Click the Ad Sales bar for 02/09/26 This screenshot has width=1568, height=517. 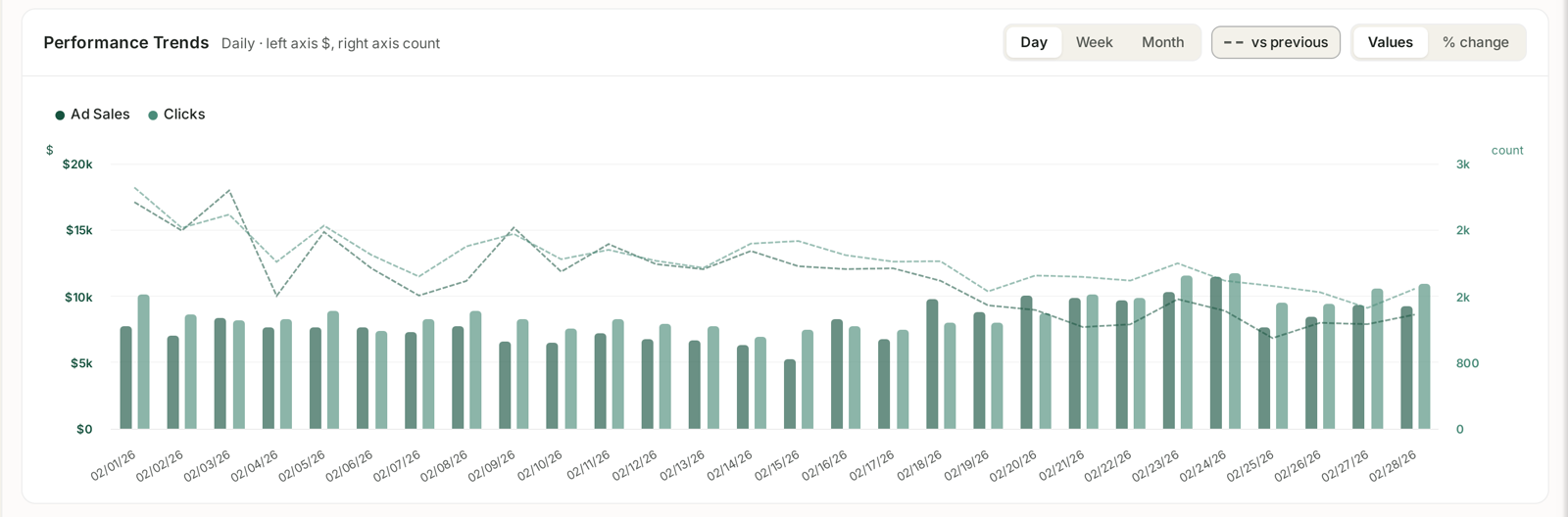(505, 386)
